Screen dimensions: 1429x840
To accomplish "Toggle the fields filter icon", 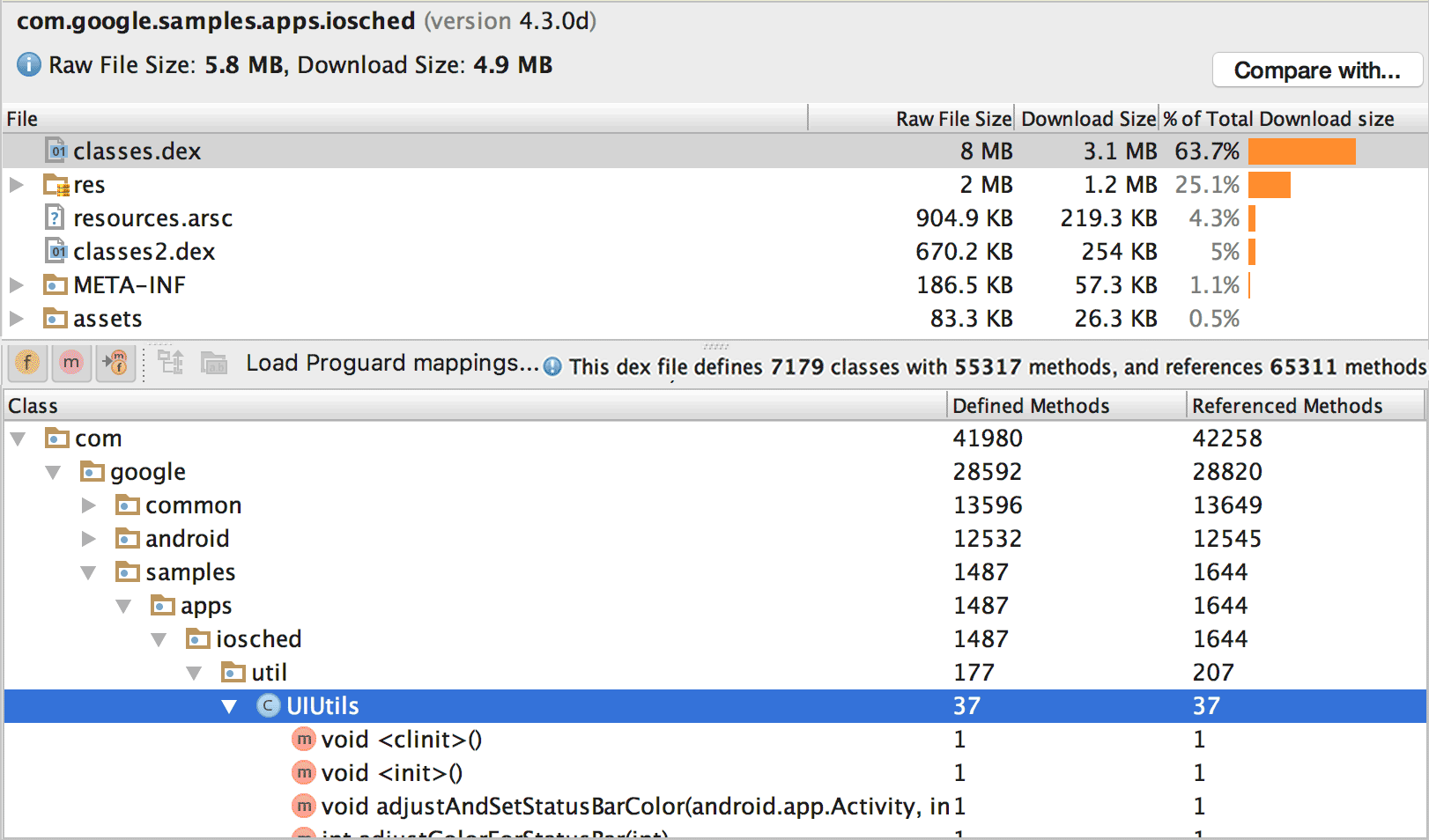I will click(27, 363).
